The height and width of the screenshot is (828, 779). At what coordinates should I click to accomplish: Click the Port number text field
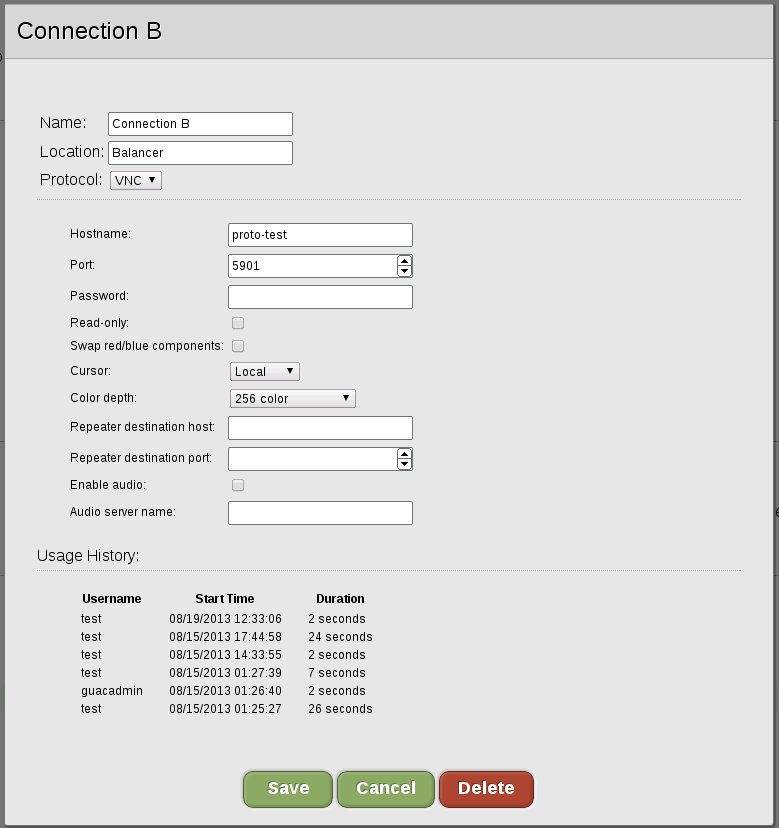pos(312,266)
